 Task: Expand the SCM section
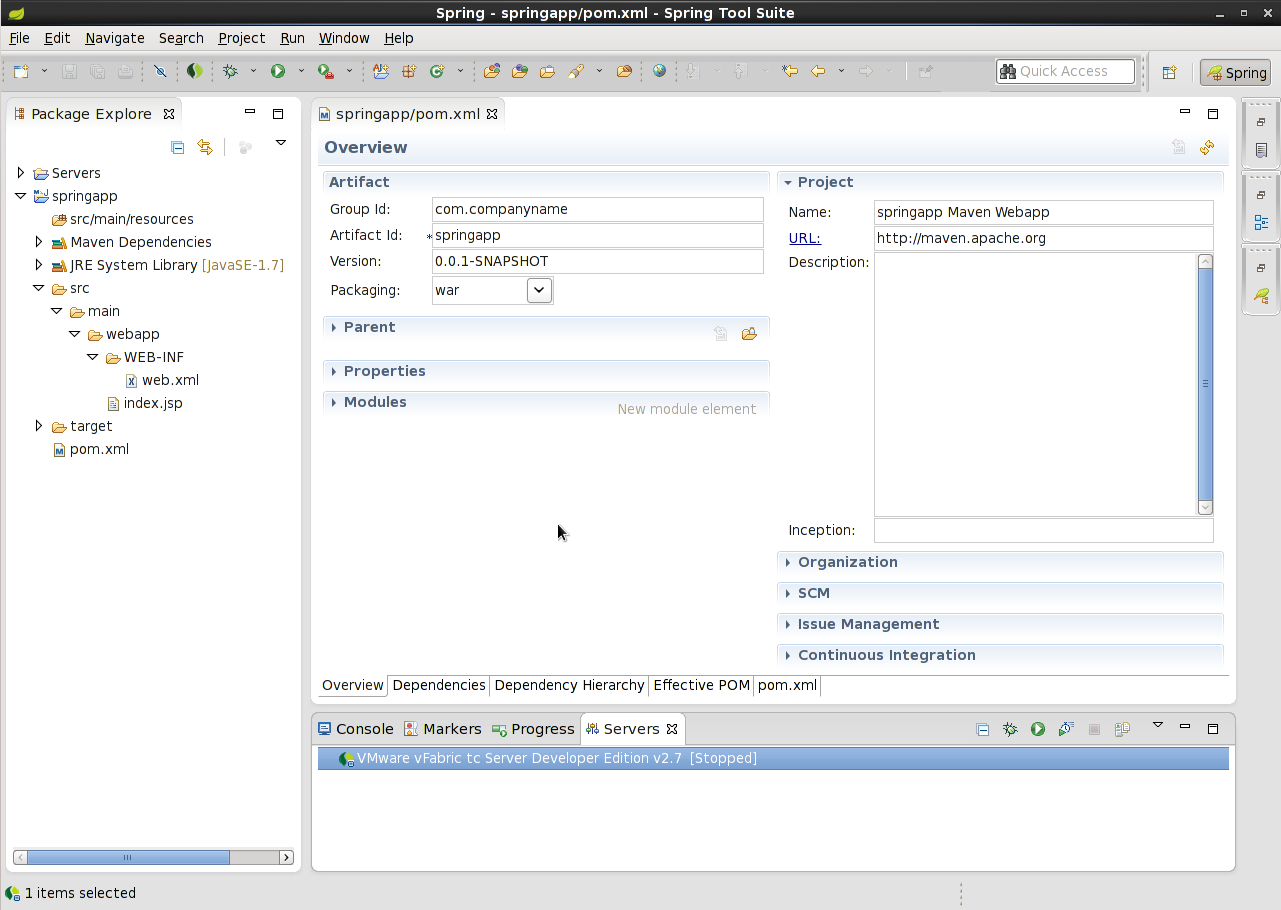tap(788, 593)
